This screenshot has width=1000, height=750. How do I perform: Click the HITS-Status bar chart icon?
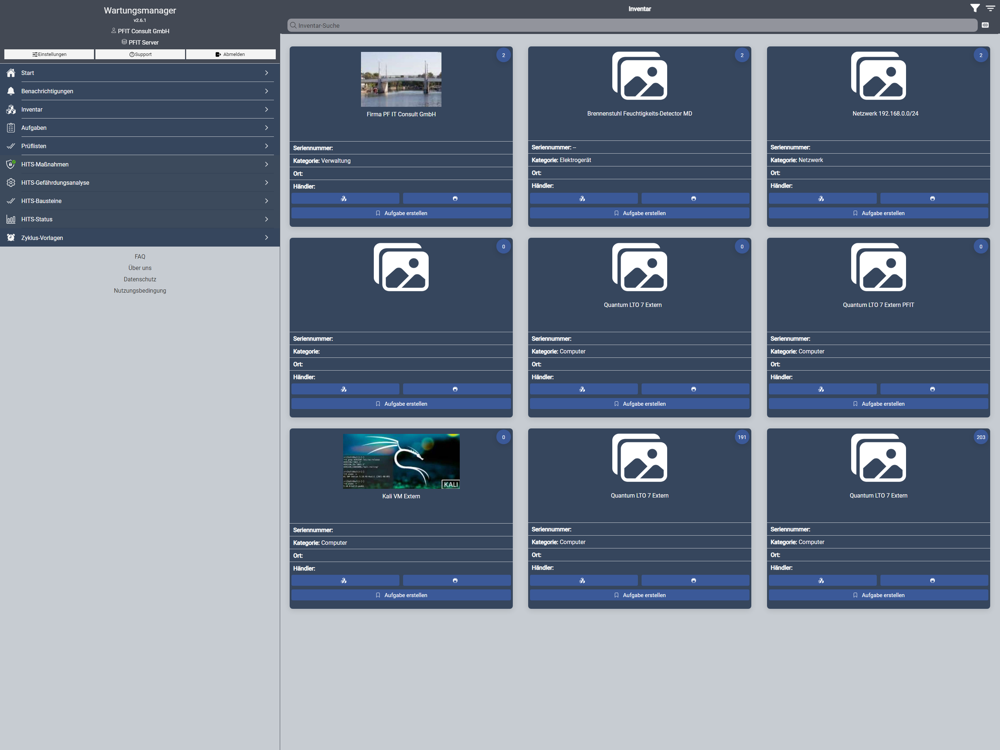[x=11, y=219]
